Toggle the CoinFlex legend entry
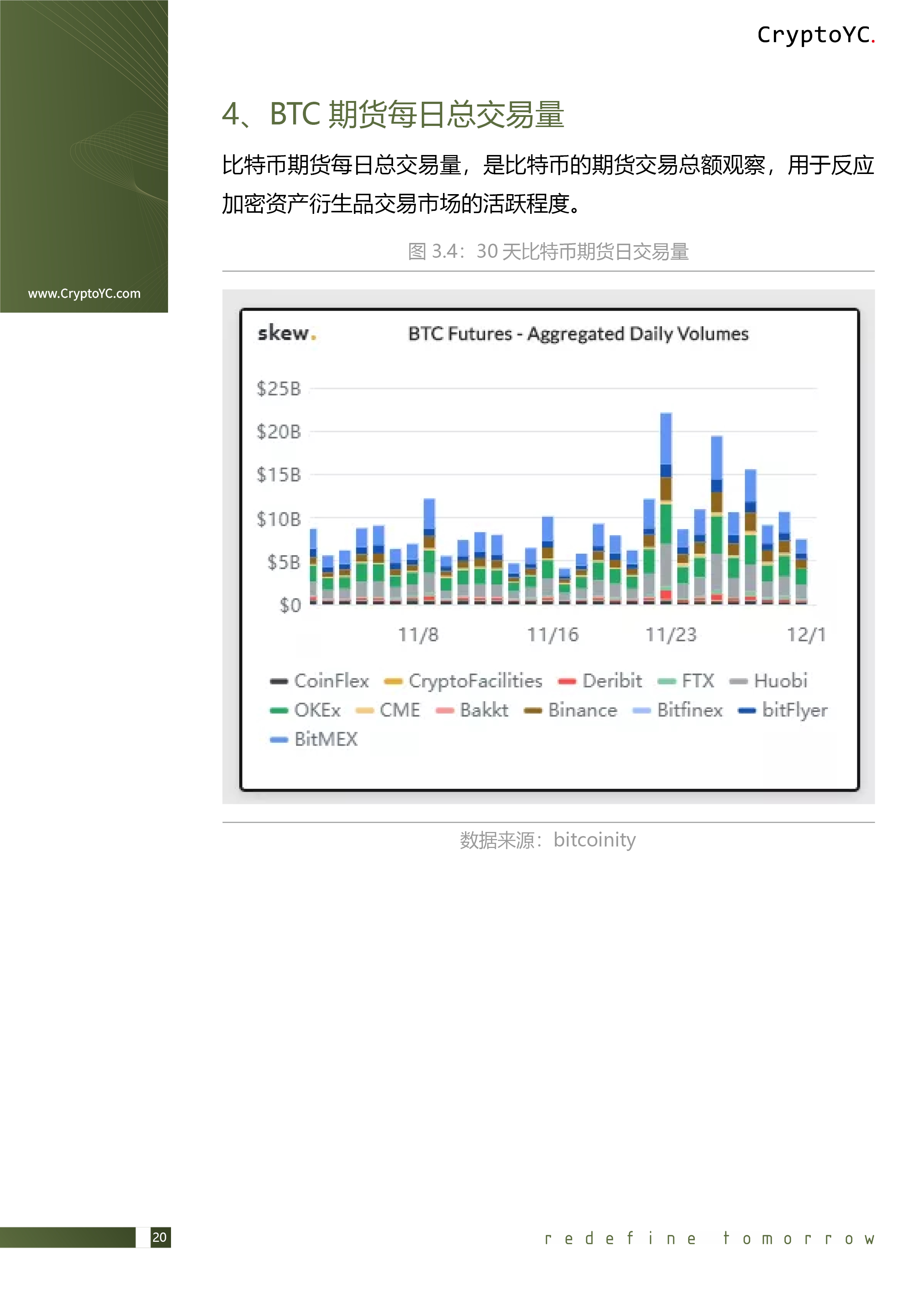The height and width of the screenshot is (1307, 924). [319, 681]
